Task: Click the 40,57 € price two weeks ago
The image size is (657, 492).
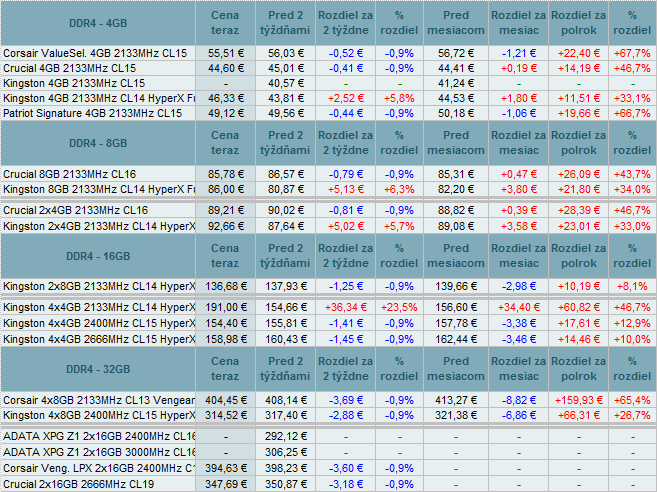Action: coord(286,83)
